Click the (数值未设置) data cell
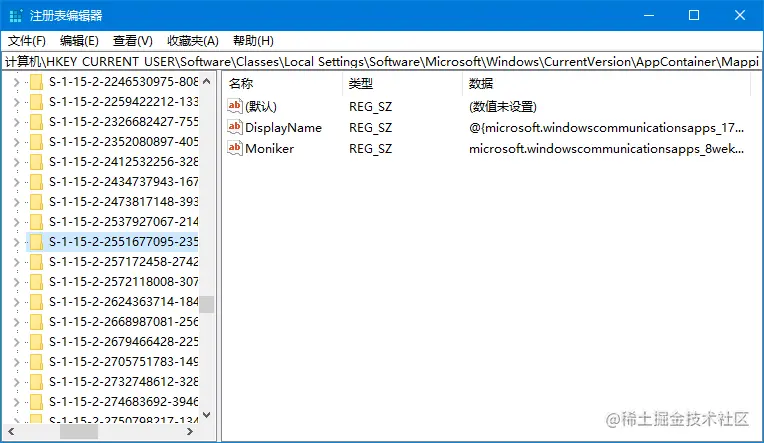 point(502,106)
